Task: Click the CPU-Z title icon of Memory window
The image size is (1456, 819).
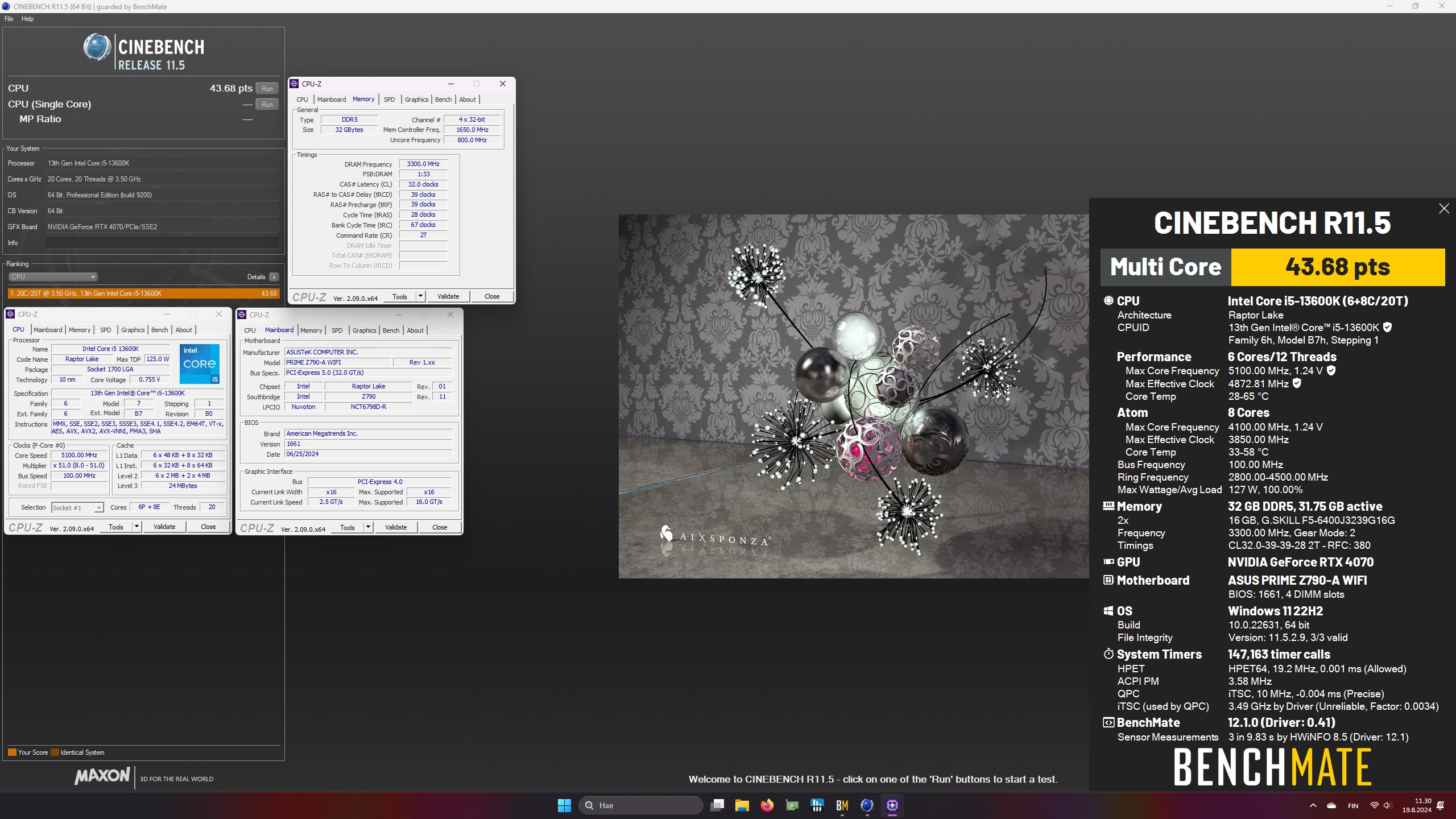Action: 294,84
